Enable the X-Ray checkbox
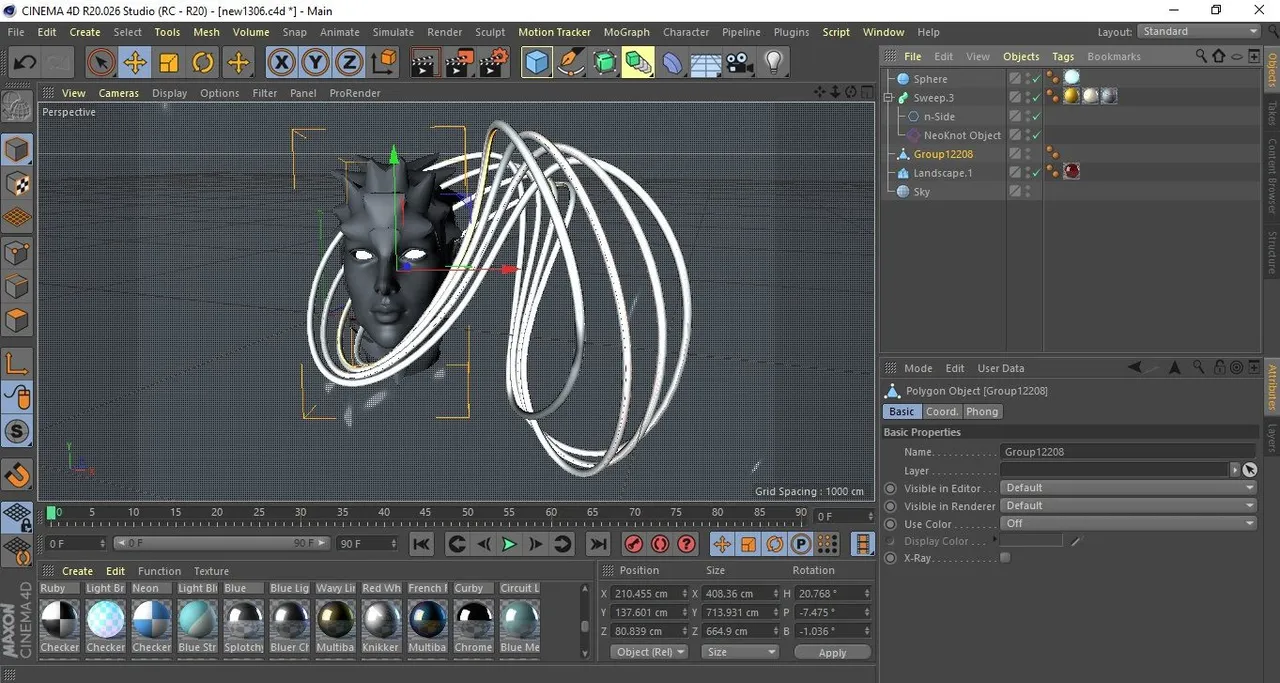Image resolution: width=1280 pixels, height=683 pixels. [x=1005, y=558]
